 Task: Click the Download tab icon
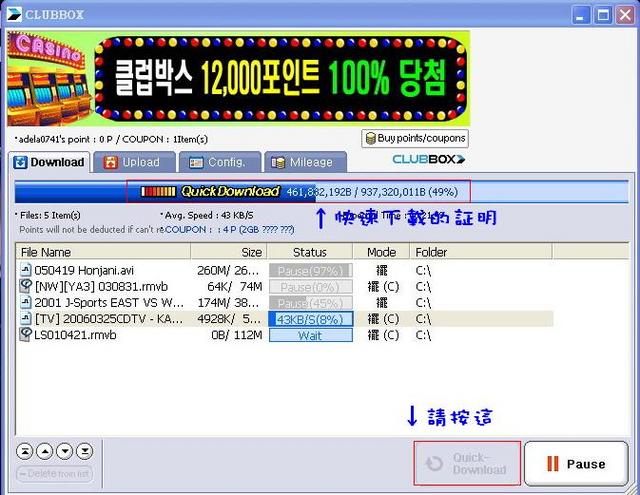click(20, 162)
